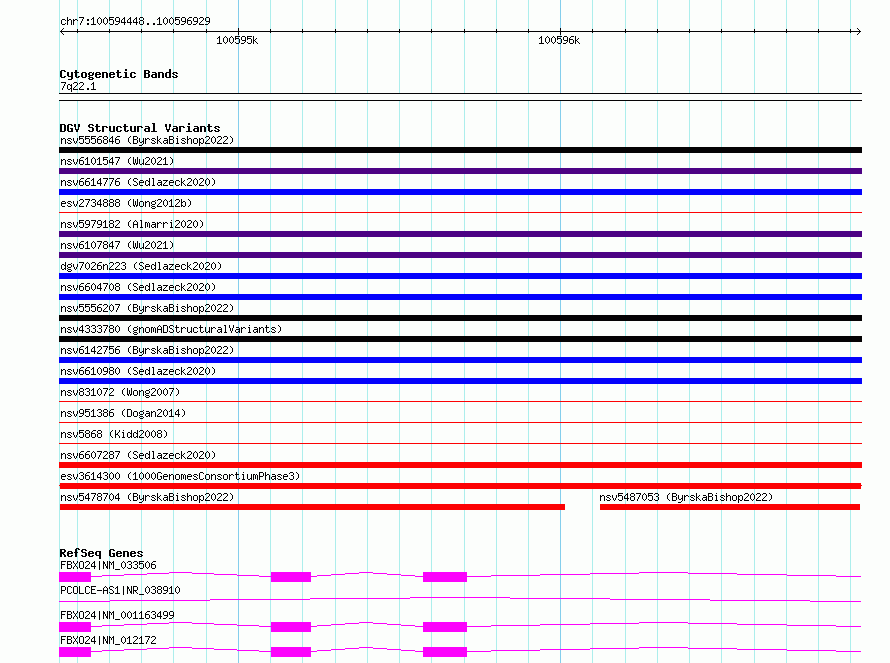Screen dimensions: 890x663
Task: Open variant nsv4333780 (gnomADStructuralVariants) label
Action: click(x=171, y=329)
